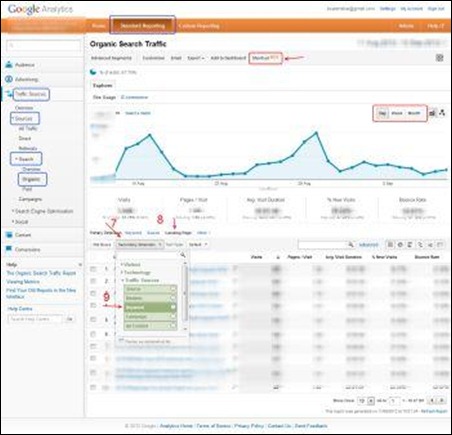Open the Export dropdown
This screenshot has width=452, height=435.
point(196,58)
